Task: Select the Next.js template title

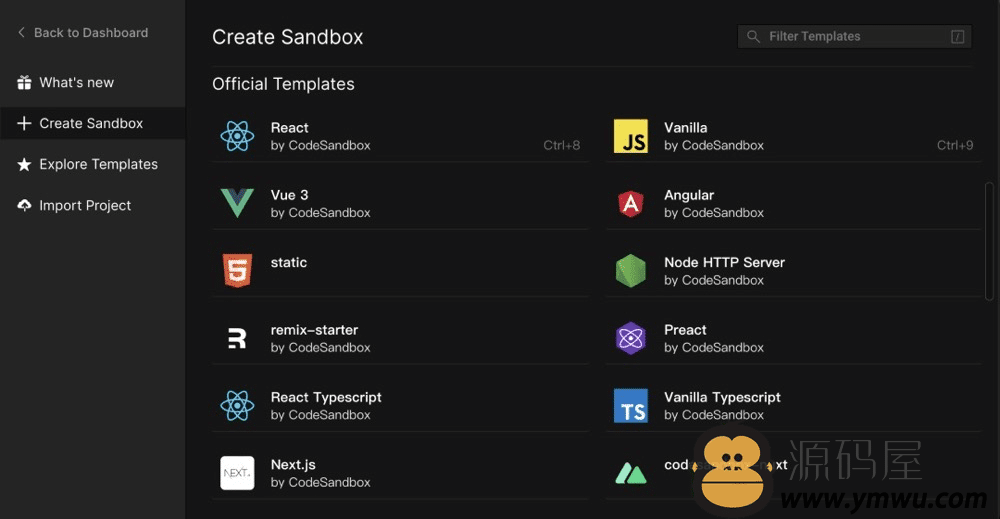Action: coord(293,465)
